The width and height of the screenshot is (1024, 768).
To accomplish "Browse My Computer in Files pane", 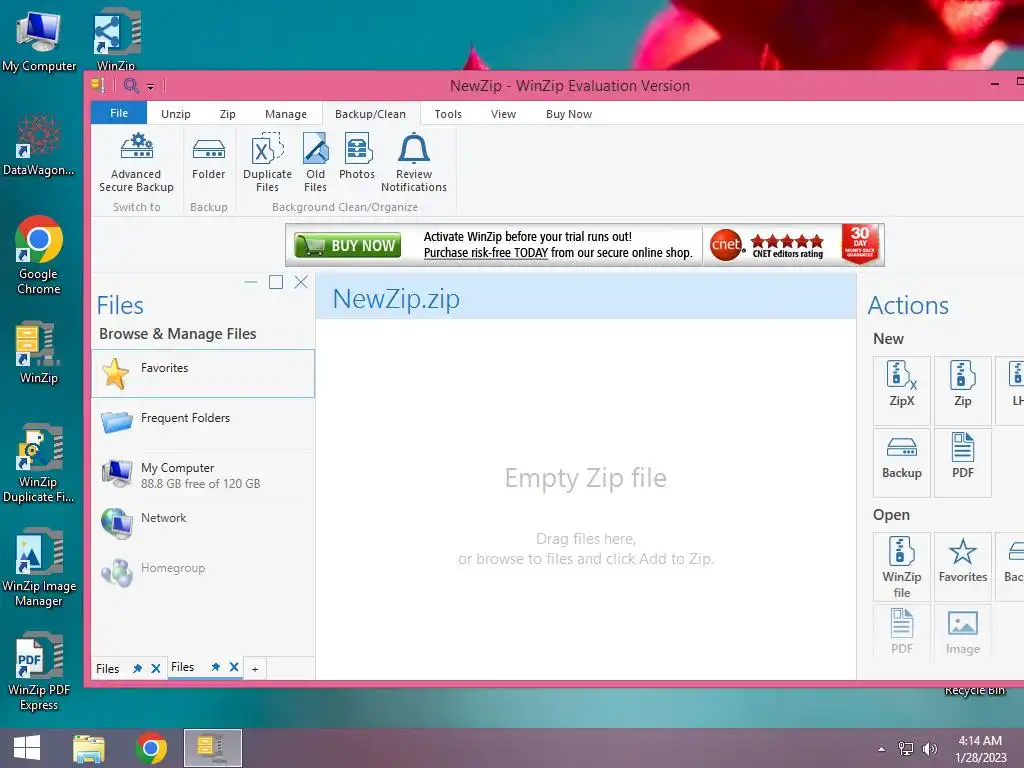I will 202,474.
